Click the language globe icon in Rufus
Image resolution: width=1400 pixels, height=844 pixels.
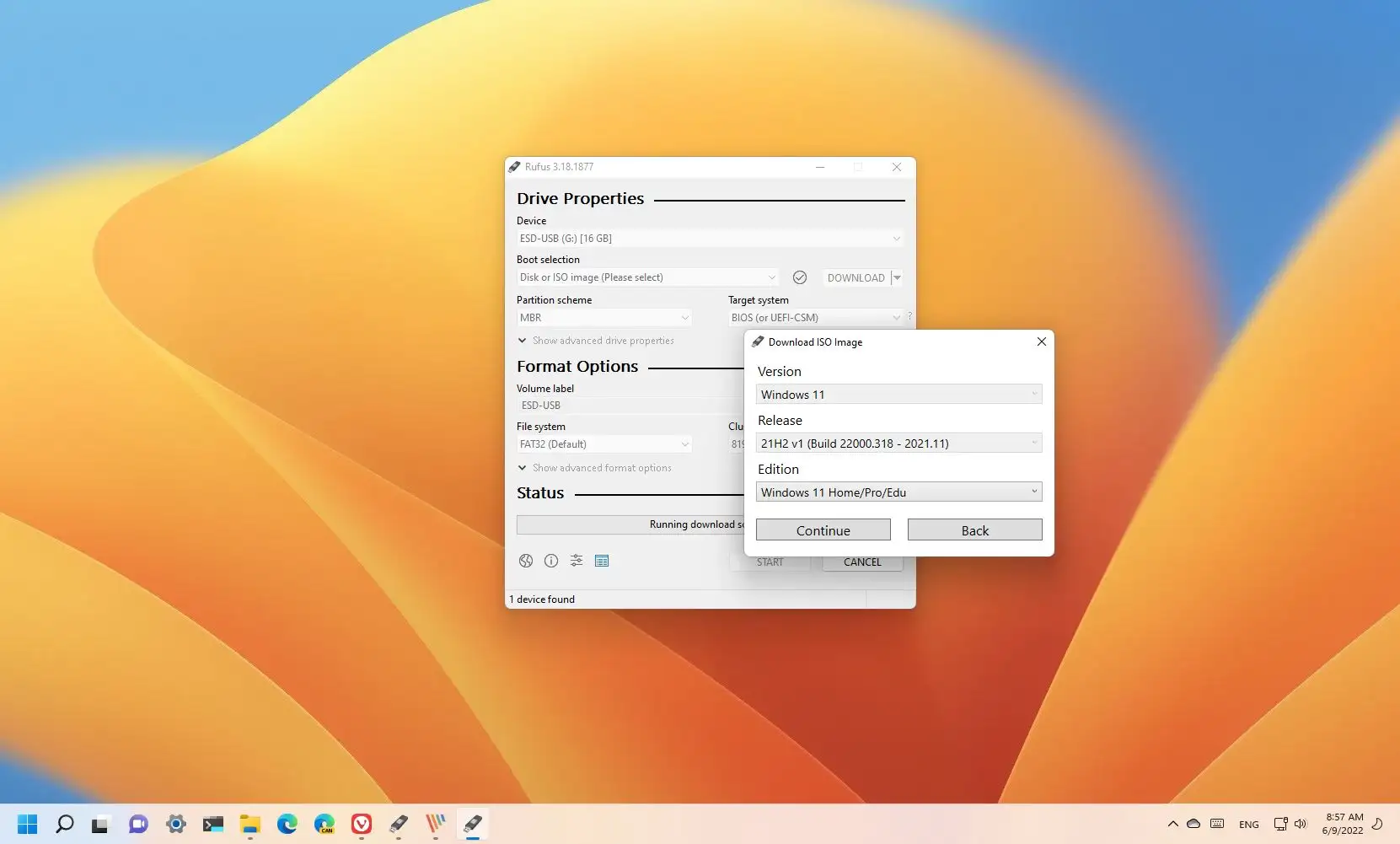click(526, 561)
